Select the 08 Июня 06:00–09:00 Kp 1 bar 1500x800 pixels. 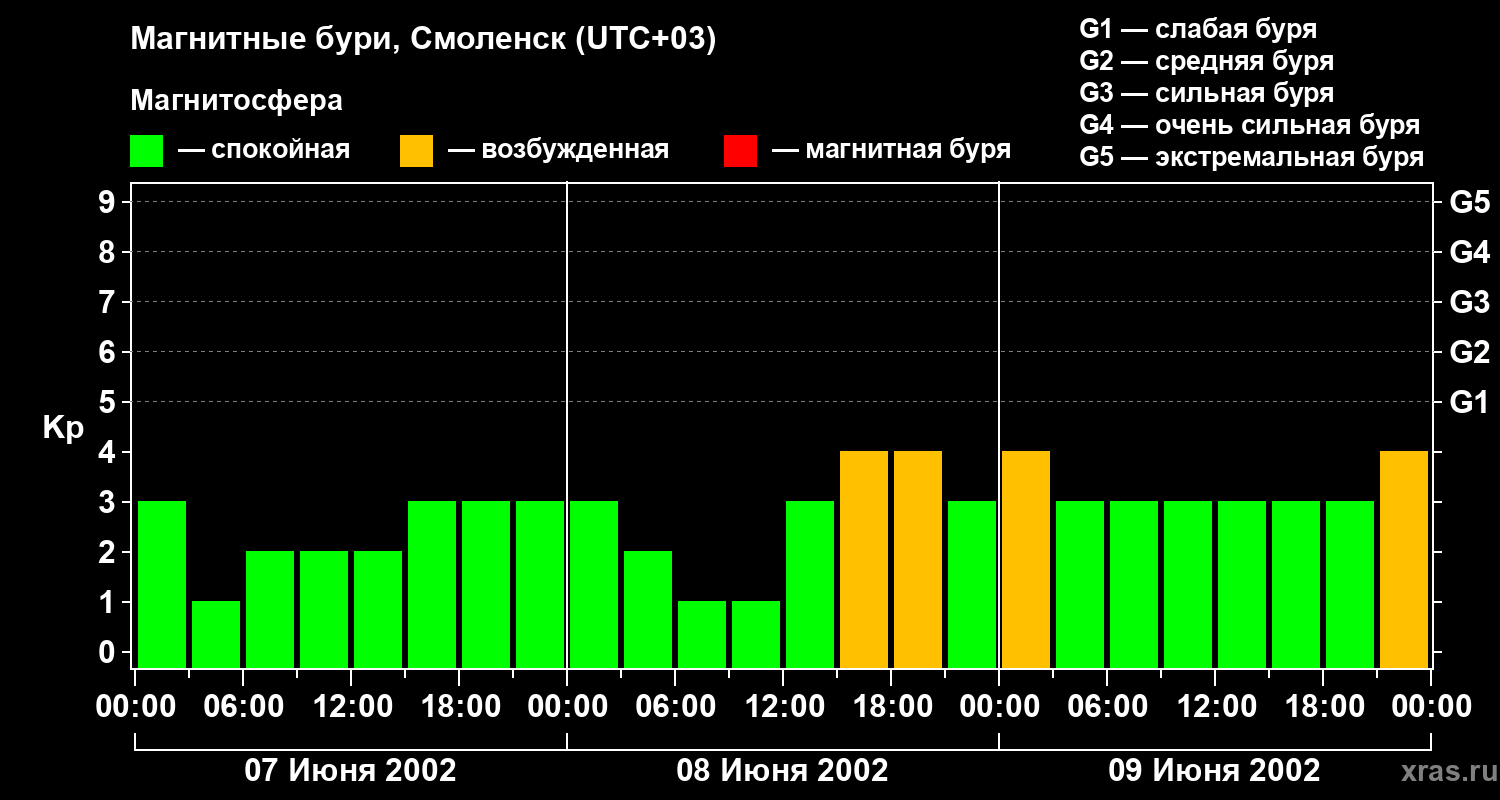(702, 634)
